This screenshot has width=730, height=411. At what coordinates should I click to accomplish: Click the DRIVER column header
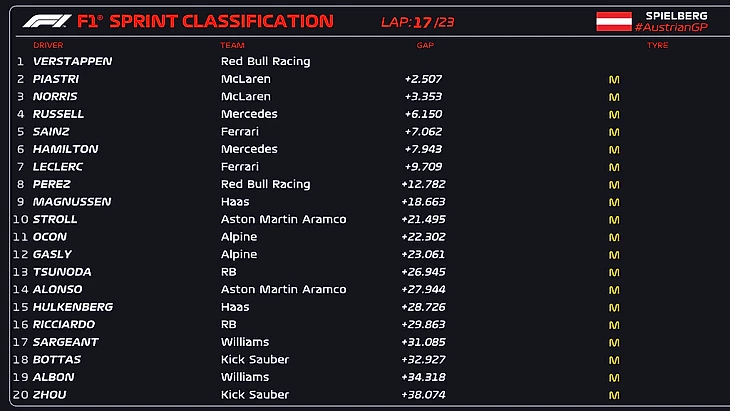coord(48,45)
